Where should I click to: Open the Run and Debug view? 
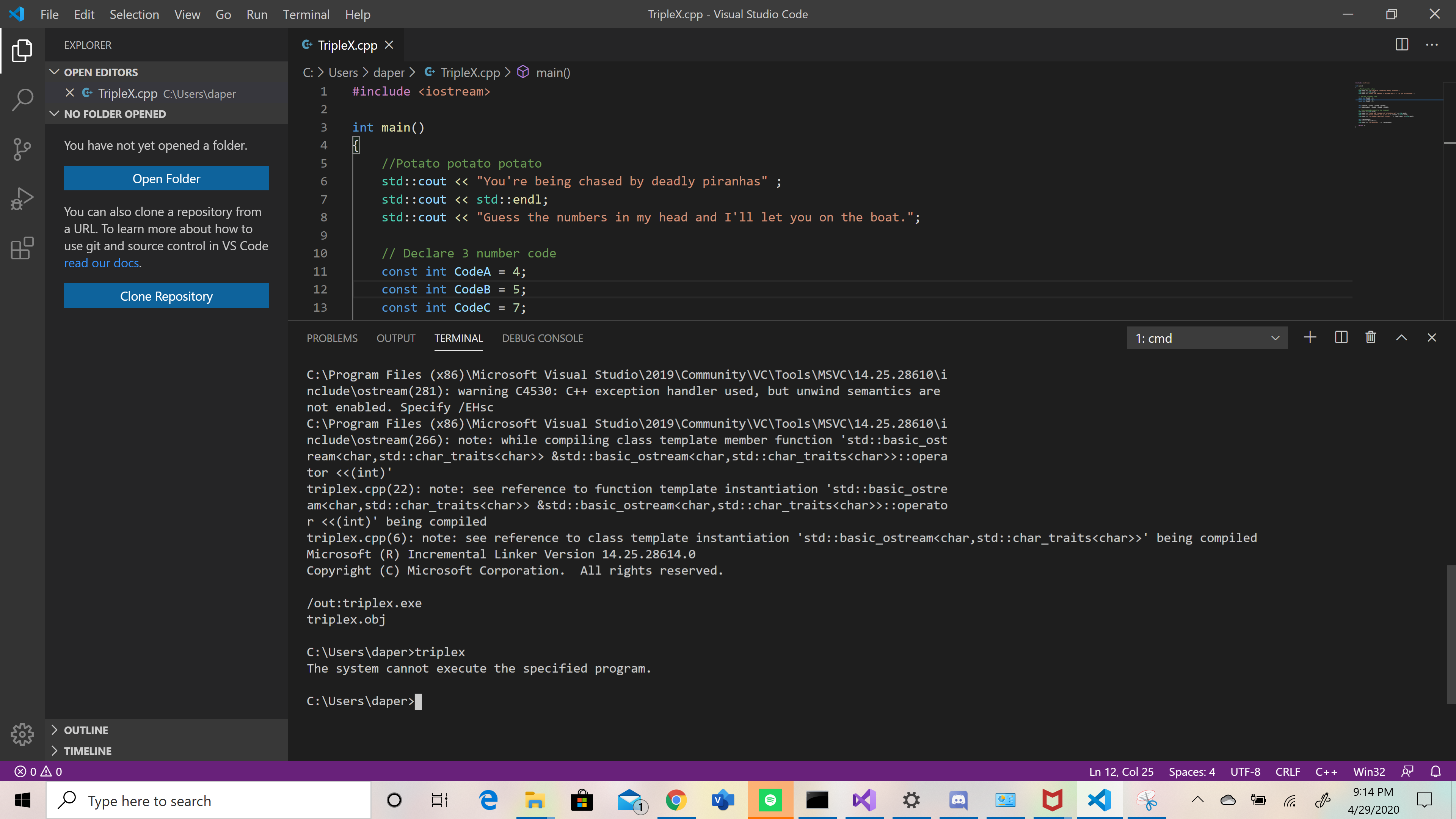(23, 198)
